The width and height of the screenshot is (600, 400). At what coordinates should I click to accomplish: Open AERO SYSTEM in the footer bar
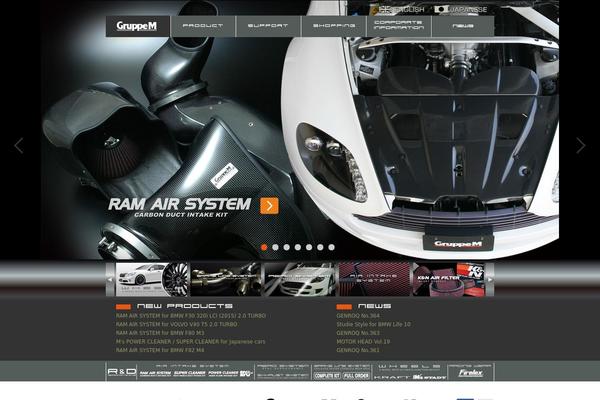[283, 366]
